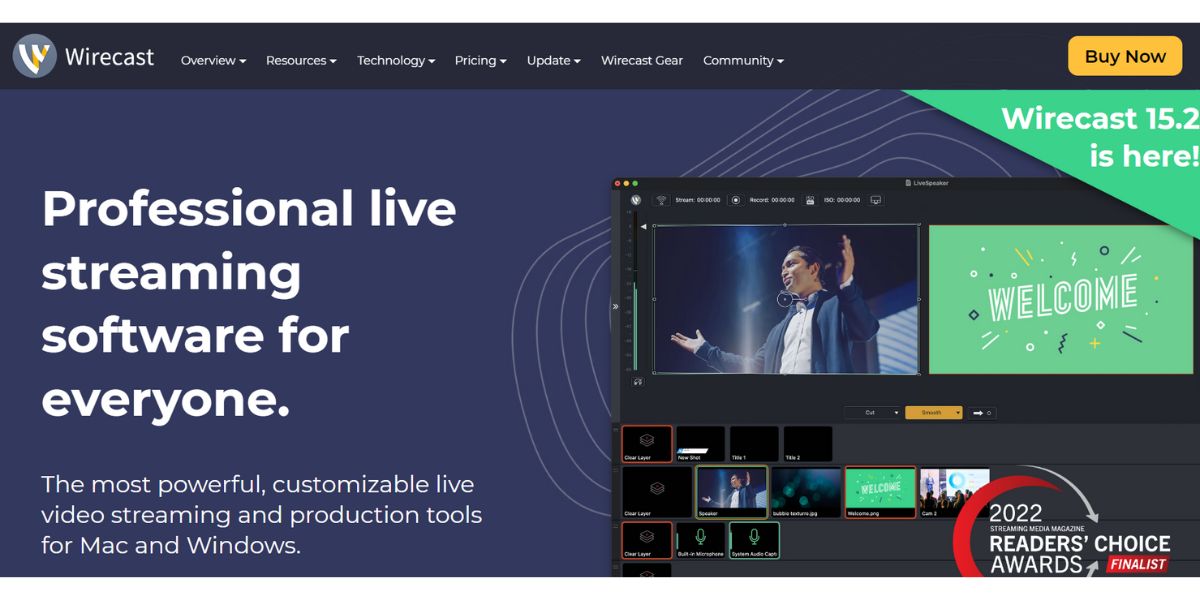Viewport: 1200px width, 600px height.
Task: Expand the left shot sidebar panel
Action: click(615, 307)
